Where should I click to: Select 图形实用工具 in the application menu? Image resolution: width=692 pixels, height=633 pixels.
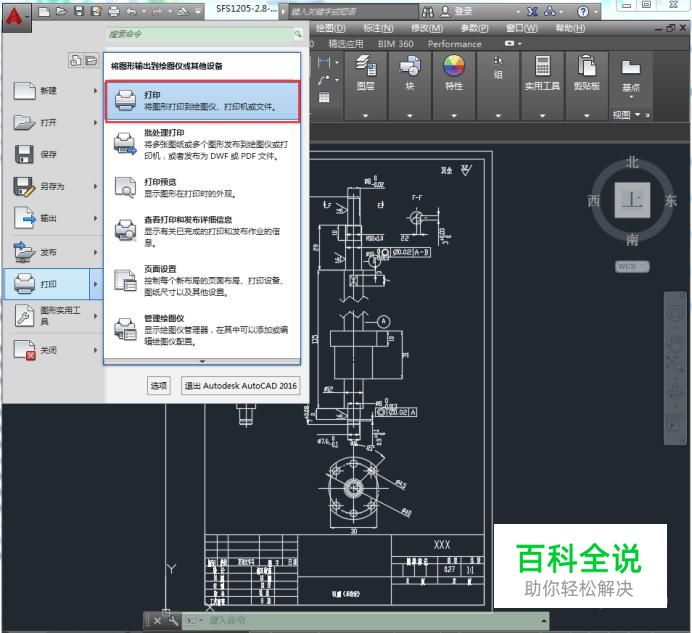tap(53, 316)
